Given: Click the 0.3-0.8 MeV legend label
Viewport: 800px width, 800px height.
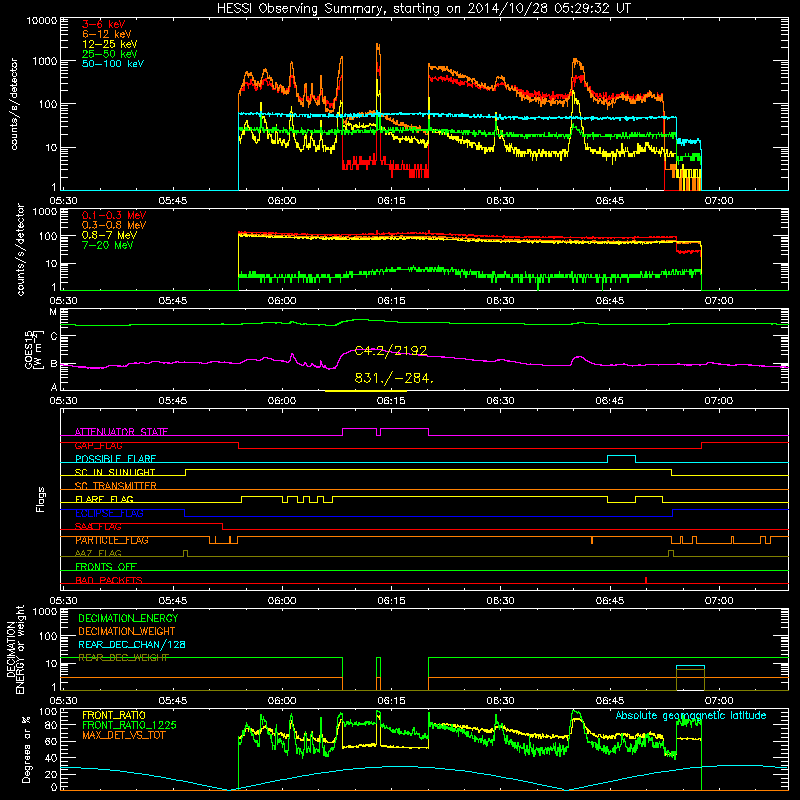Looking at the screenshot, I should (x=114, y=225).
